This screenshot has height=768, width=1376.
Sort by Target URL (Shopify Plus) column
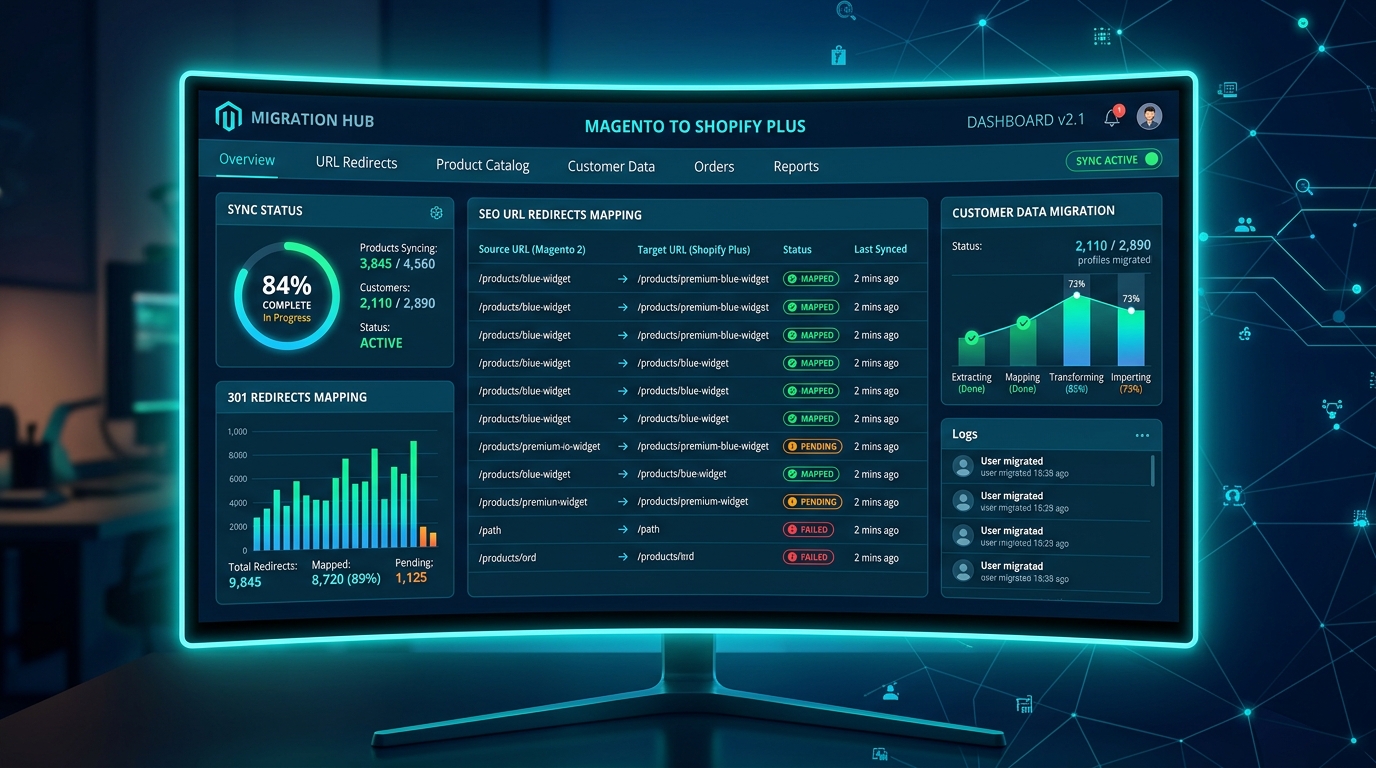point(693,249)
